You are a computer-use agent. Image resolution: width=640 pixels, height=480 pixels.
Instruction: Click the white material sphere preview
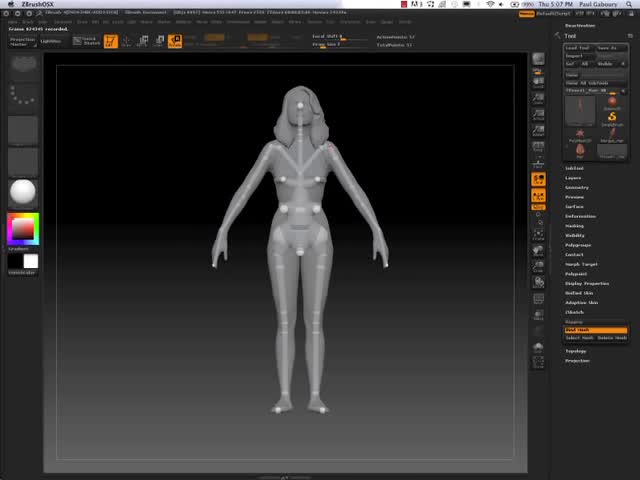[22, 192]
